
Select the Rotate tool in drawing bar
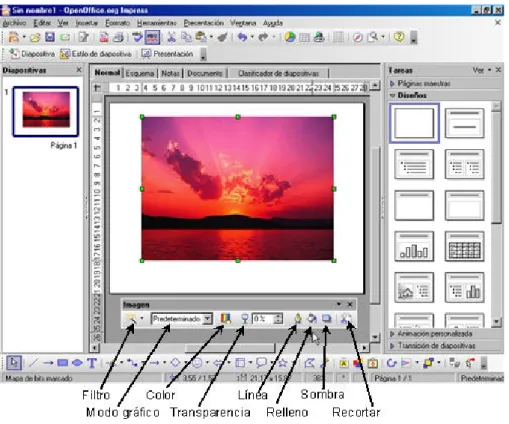(x=391, y=363)
